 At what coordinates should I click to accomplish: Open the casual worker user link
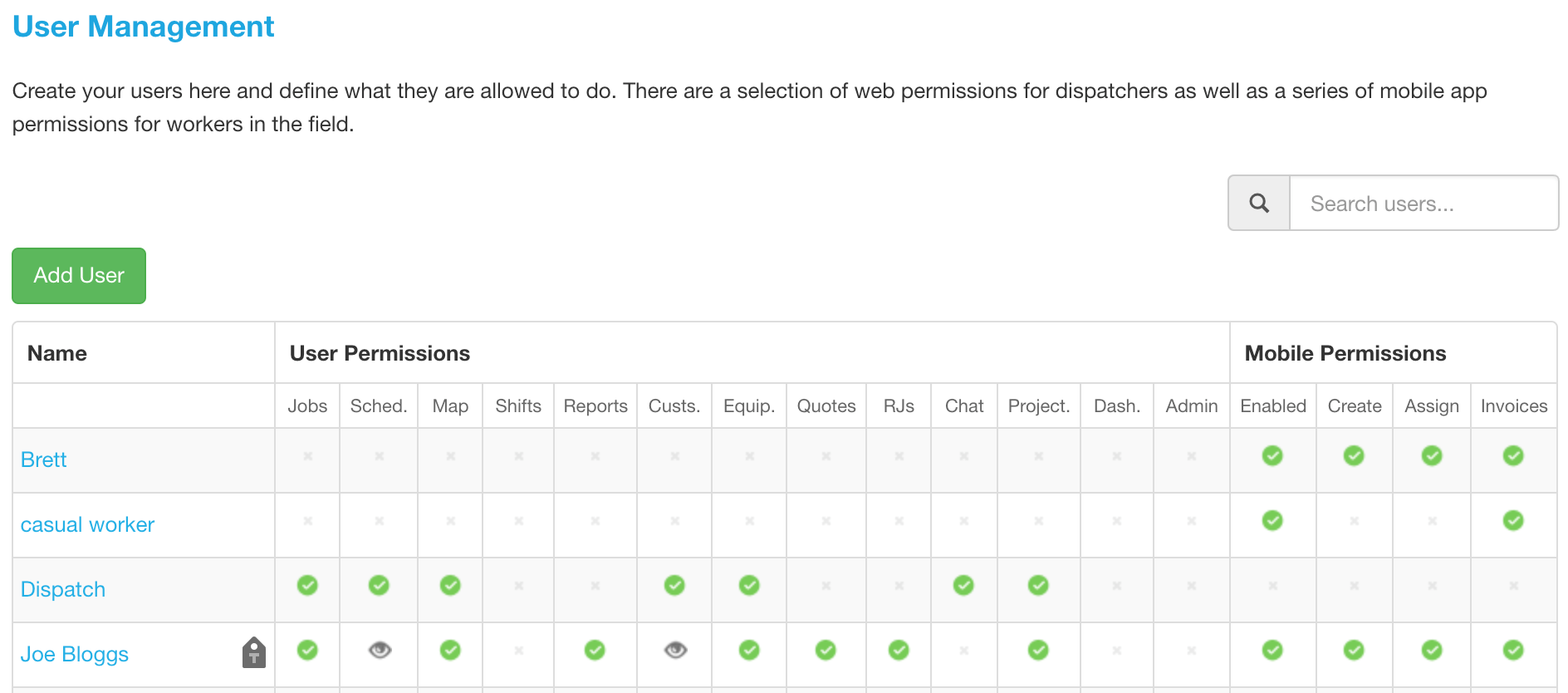tap(87, 524)
